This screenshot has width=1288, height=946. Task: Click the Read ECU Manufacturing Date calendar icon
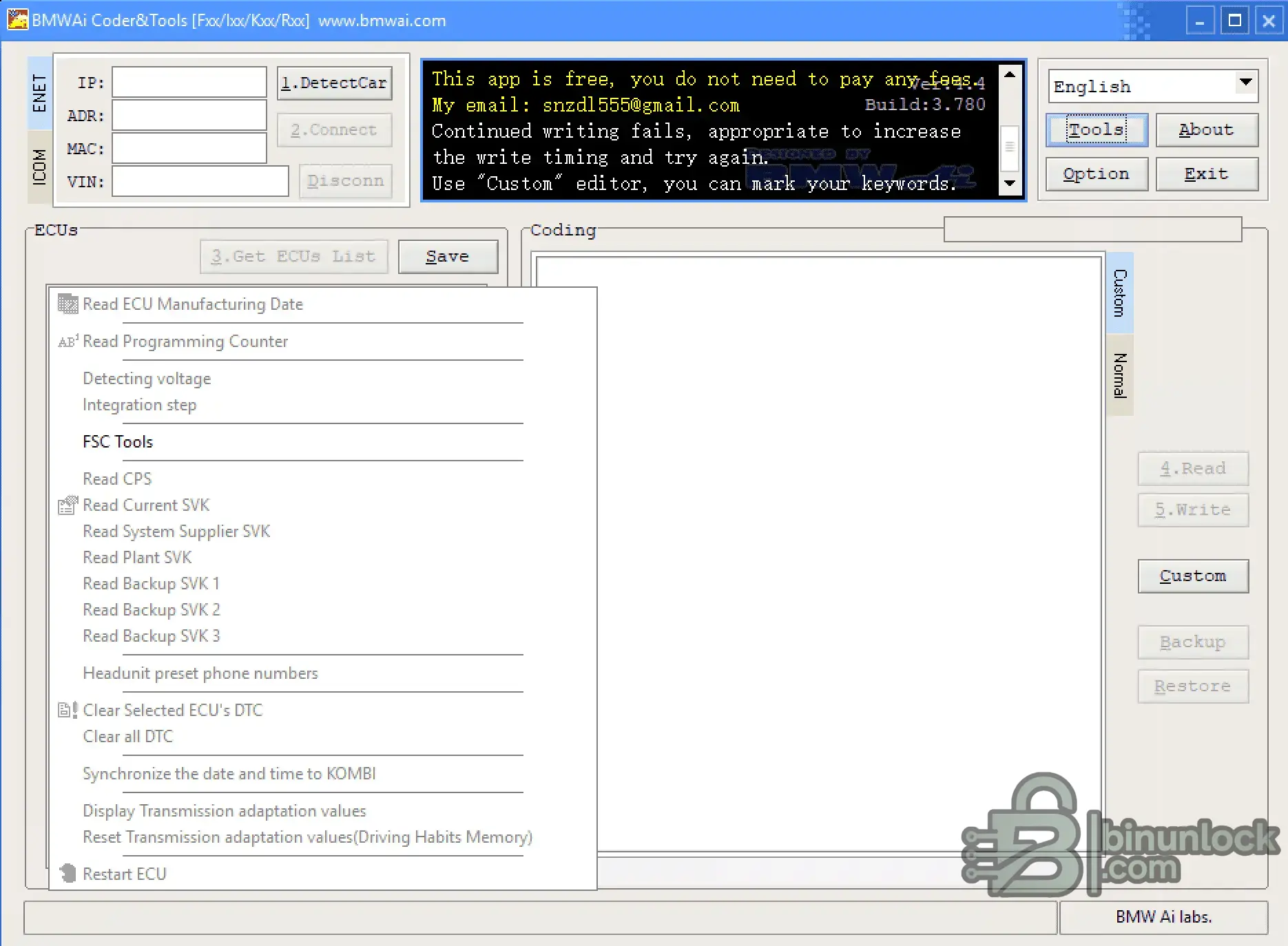[x=67, y=304]
